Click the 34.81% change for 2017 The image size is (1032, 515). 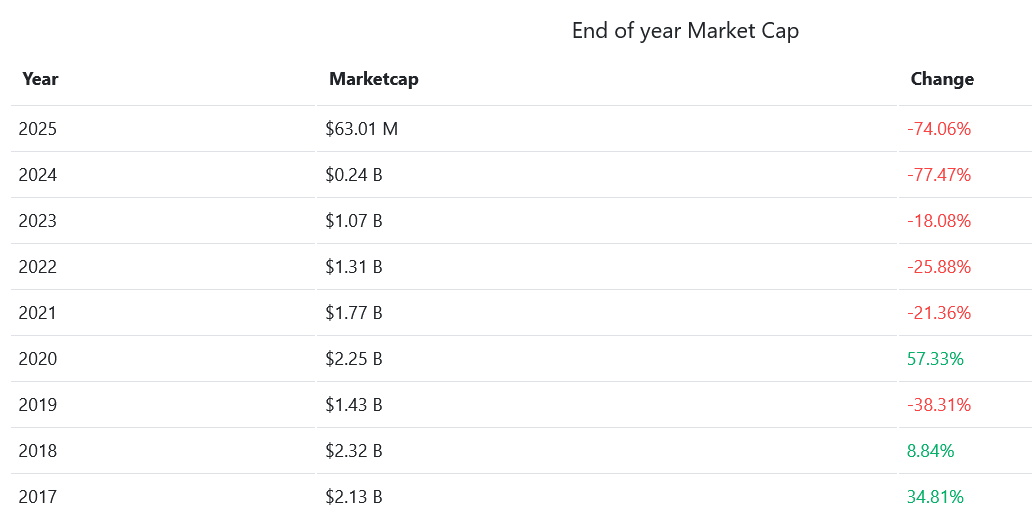point(935,497)
